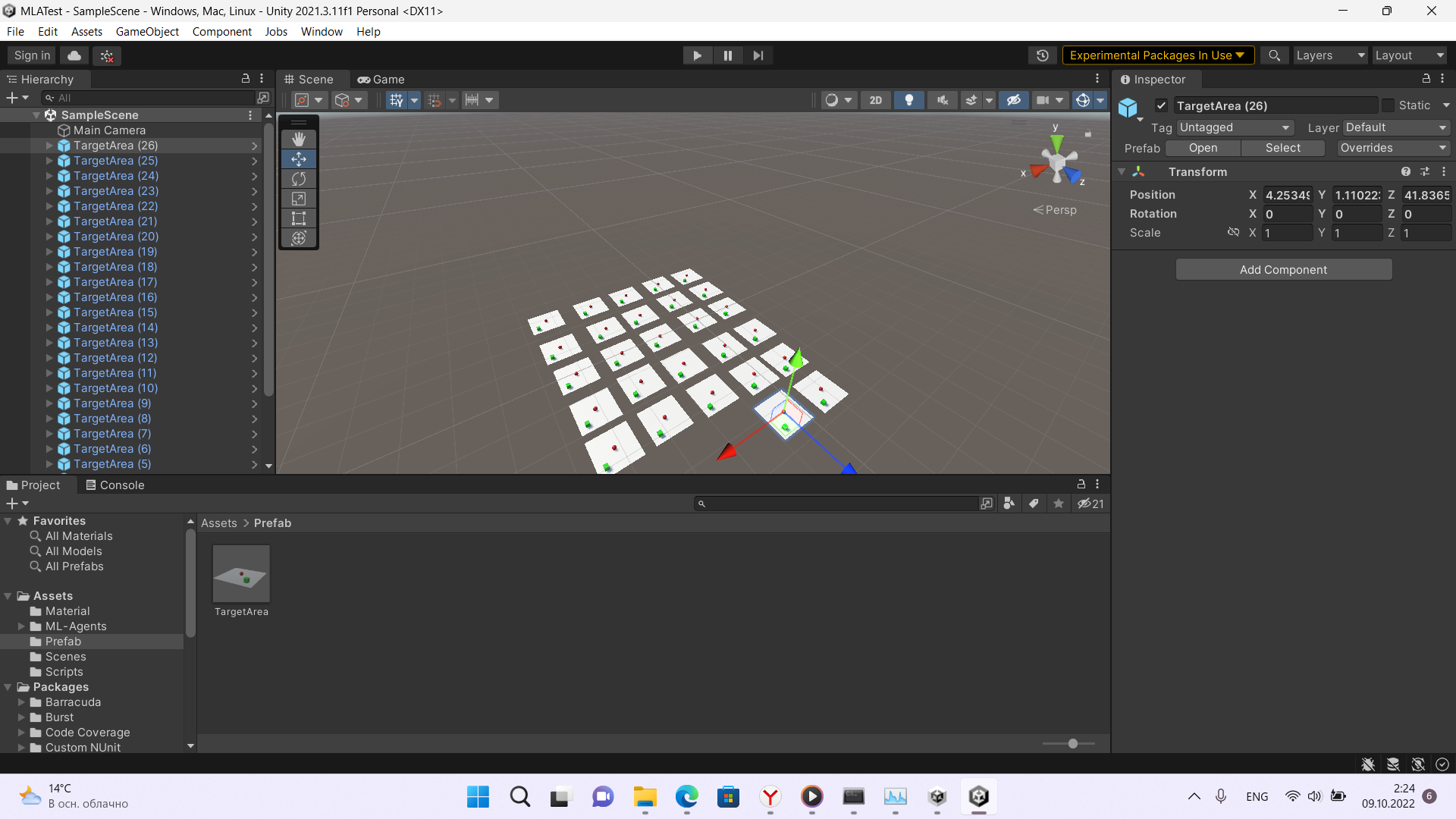Select the Rotate tool
The width and height of the screenshot is (1456, 819).
point(299,179)
